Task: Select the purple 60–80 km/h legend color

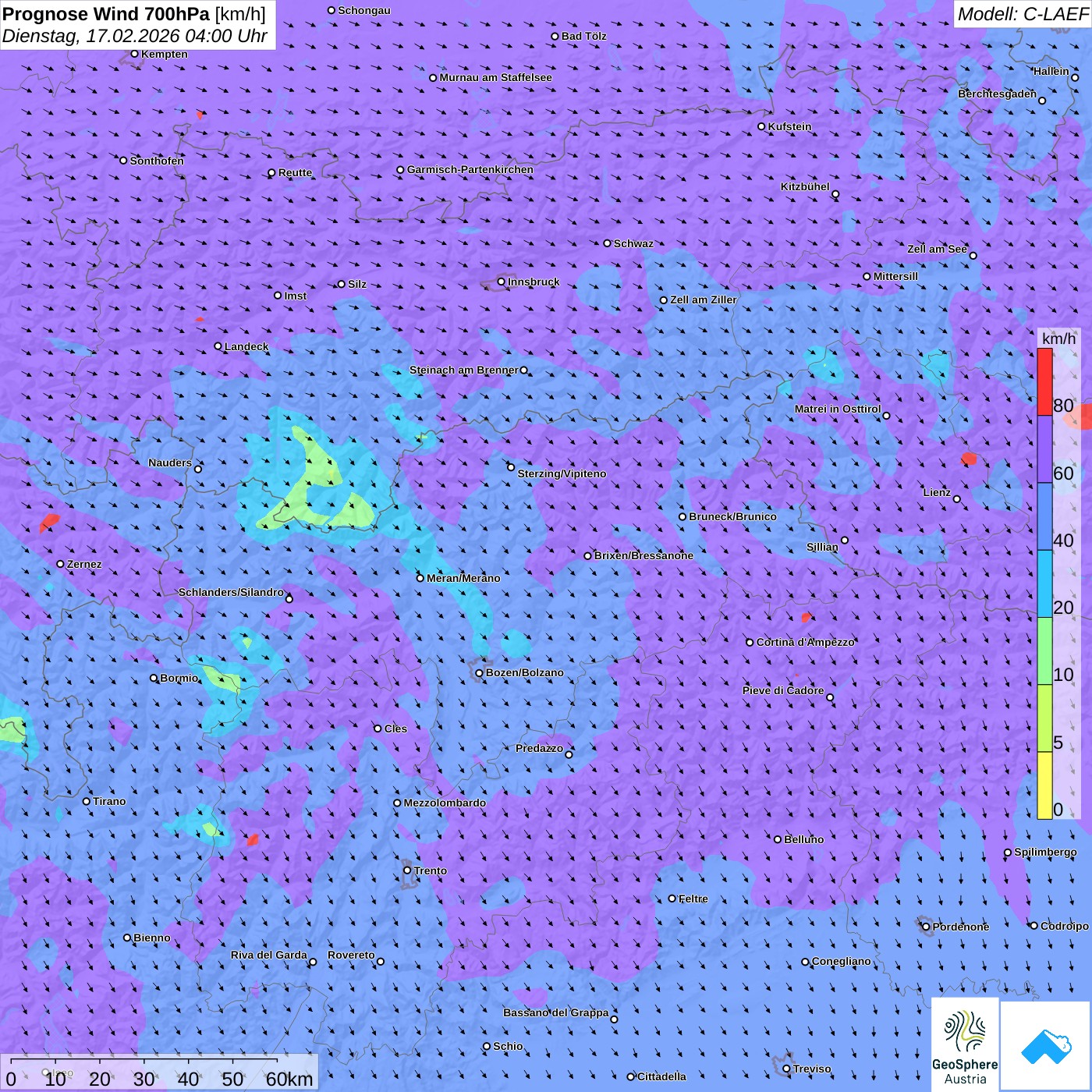Action: (1044, 449)
